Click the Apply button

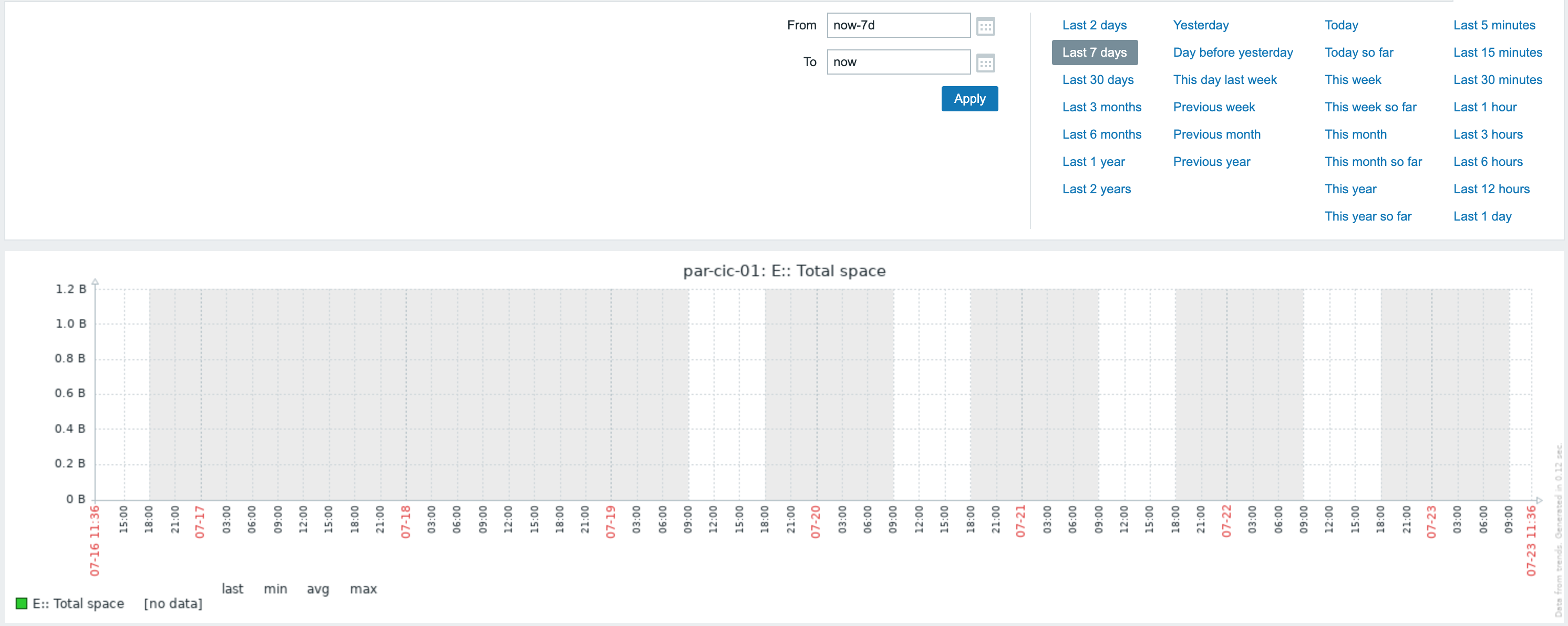(969, 99)
